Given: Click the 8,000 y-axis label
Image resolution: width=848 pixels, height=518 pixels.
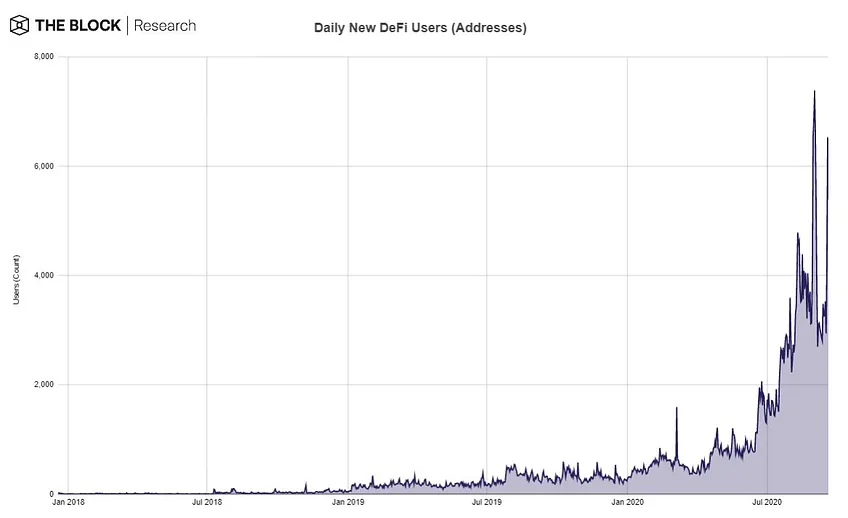Looking at the screenshot, I should 44,56.
